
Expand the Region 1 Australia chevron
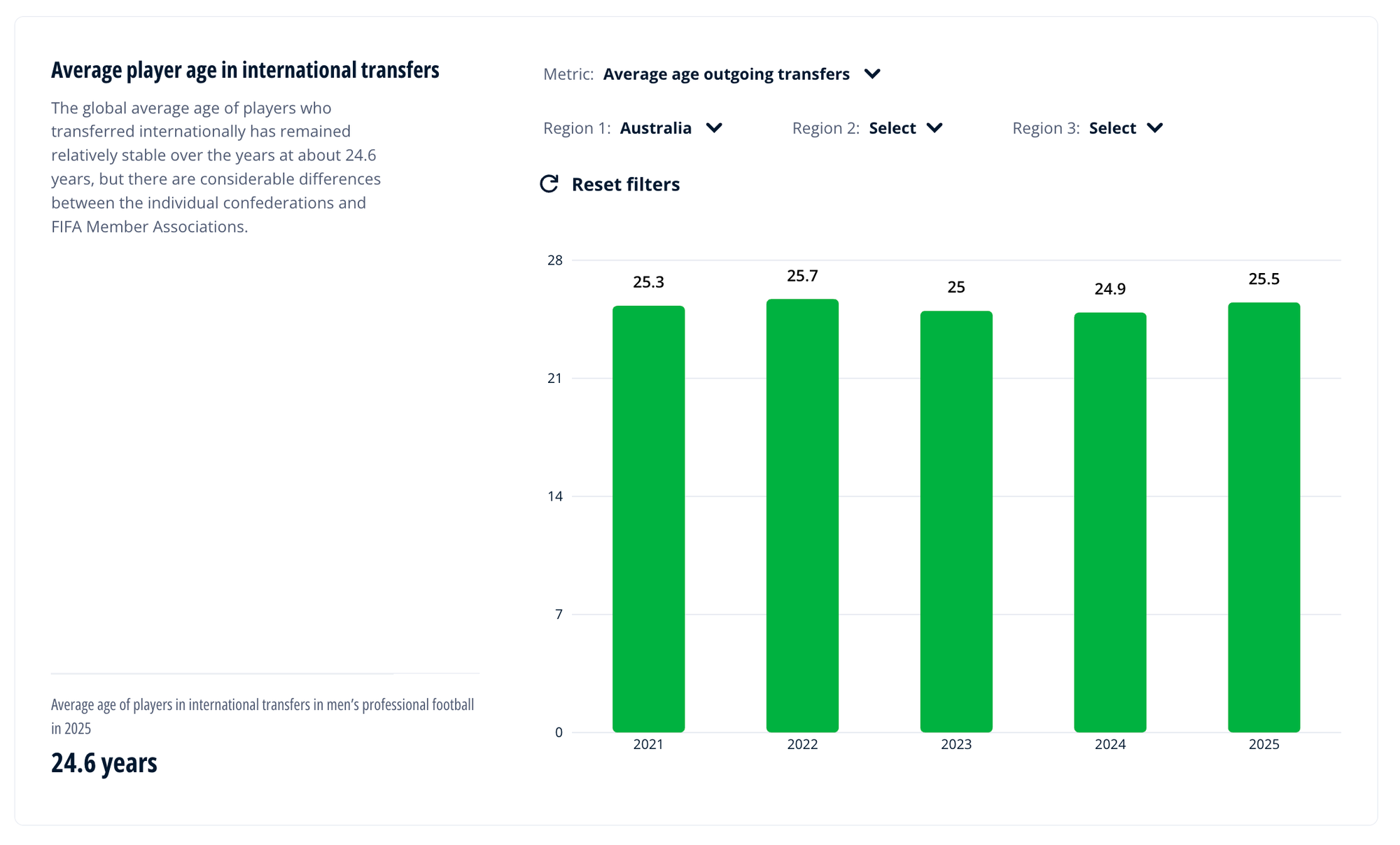tap(714, 128)
